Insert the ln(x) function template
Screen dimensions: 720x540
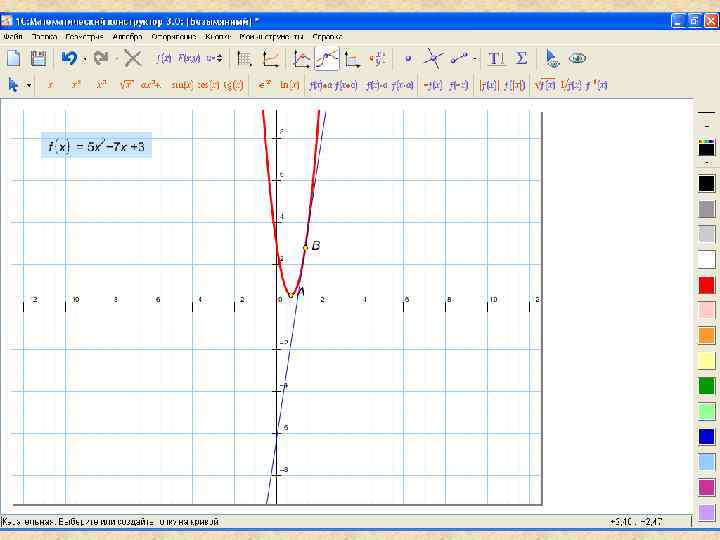[290, 85]
